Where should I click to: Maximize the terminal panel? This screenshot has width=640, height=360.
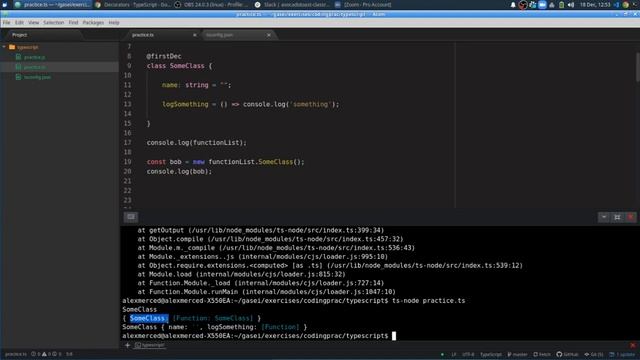point(617,217)
